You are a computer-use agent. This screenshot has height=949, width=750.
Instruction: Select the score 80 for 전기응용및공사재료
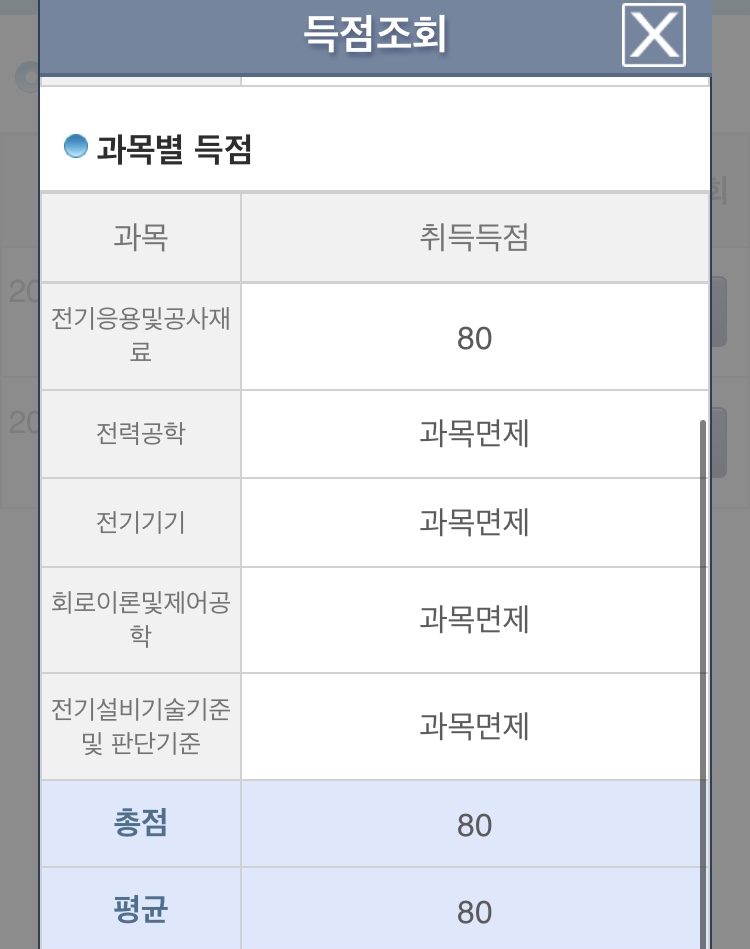pyautogui.click(x=474, y=338)
